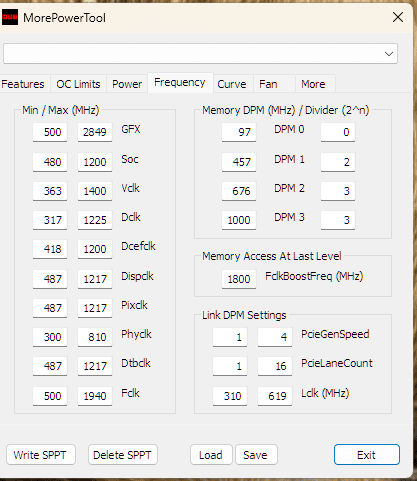417x481 pixels.
Task: Open the Power tab
Action: (x=127, y=84)
